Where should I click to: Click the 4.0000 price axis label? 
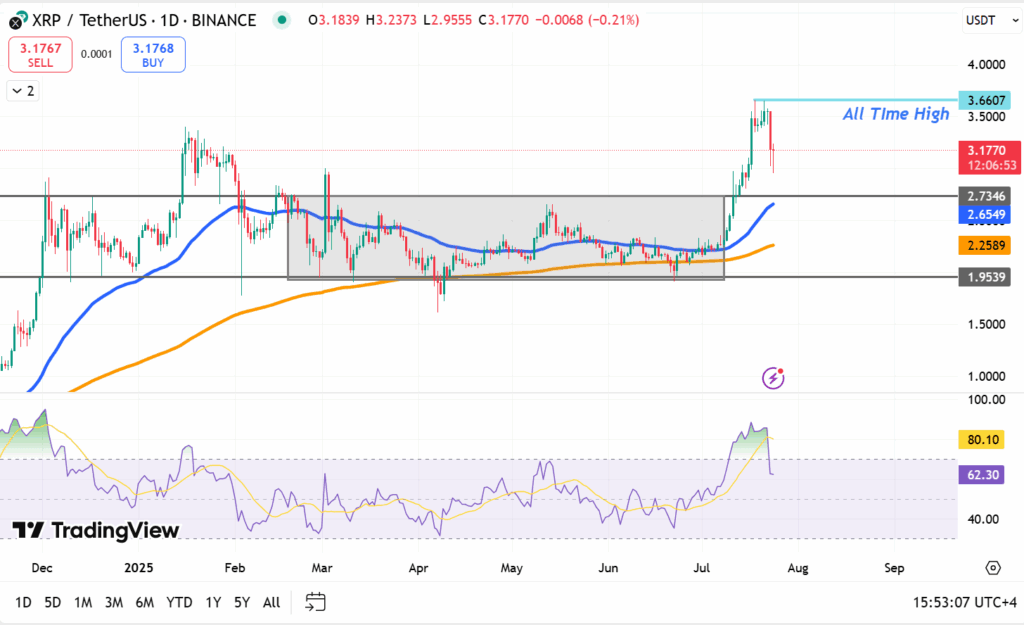(986, 65)
